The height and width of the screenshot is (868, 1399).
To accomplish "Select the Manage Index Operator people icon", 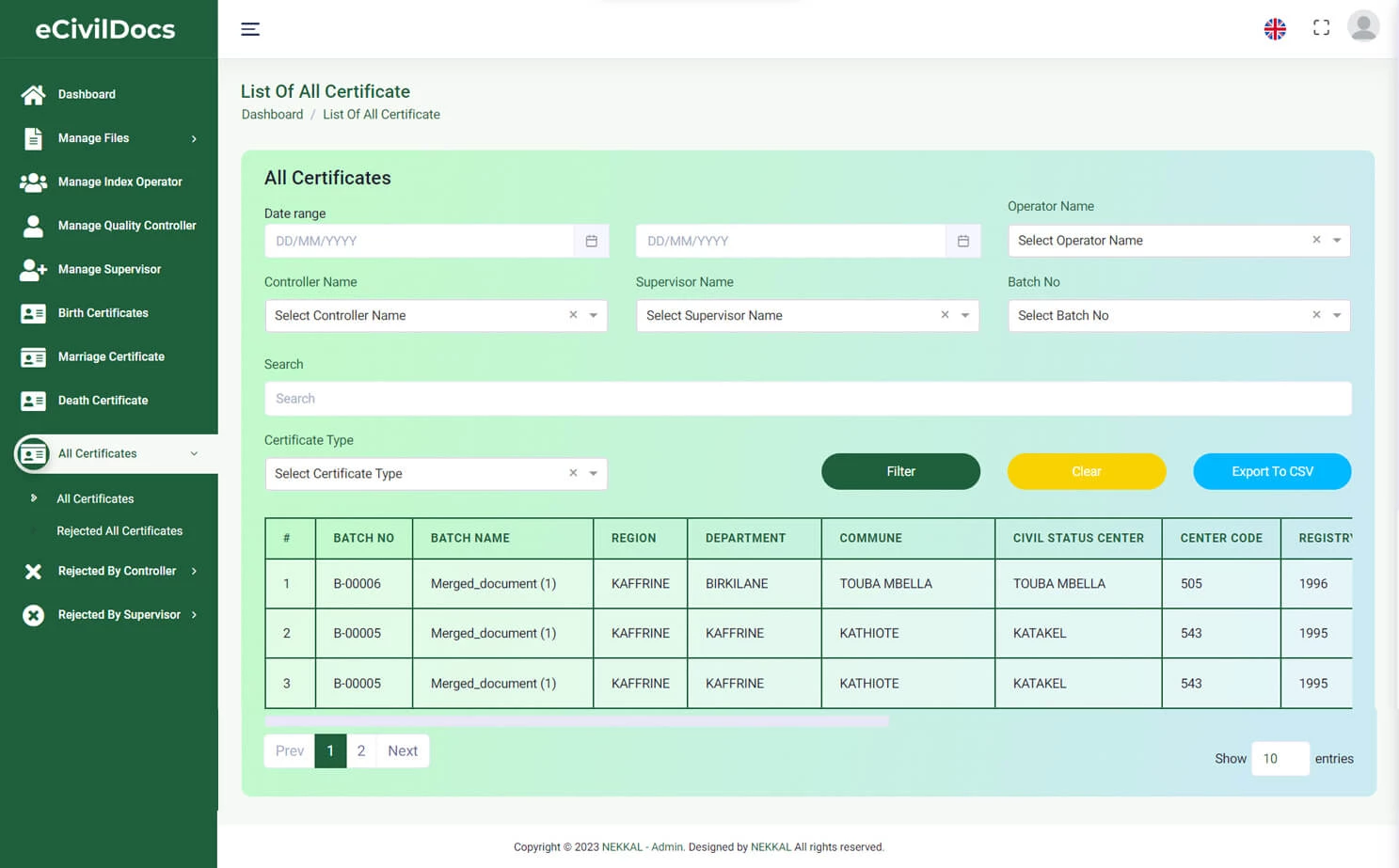I will point(34,181).
